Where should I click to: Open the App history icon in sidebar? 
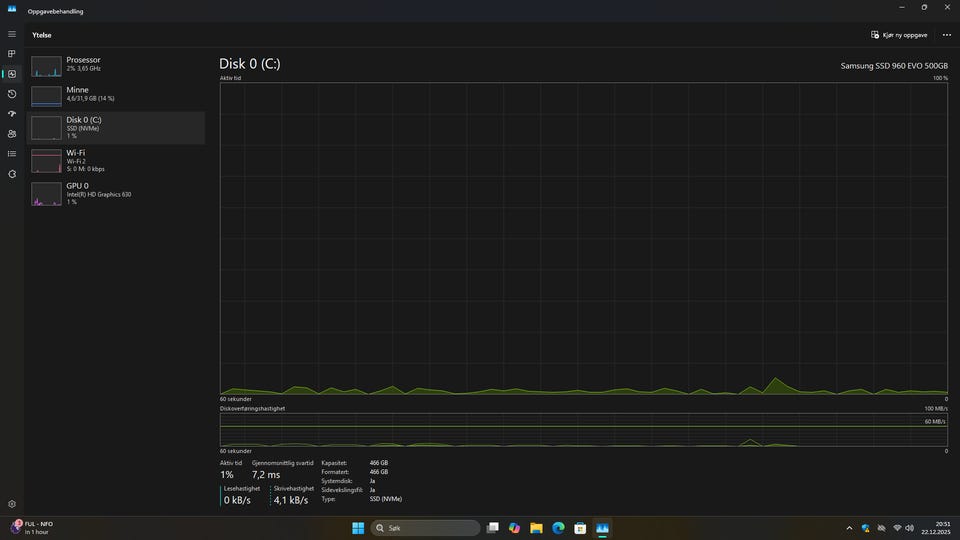(12, 94)
